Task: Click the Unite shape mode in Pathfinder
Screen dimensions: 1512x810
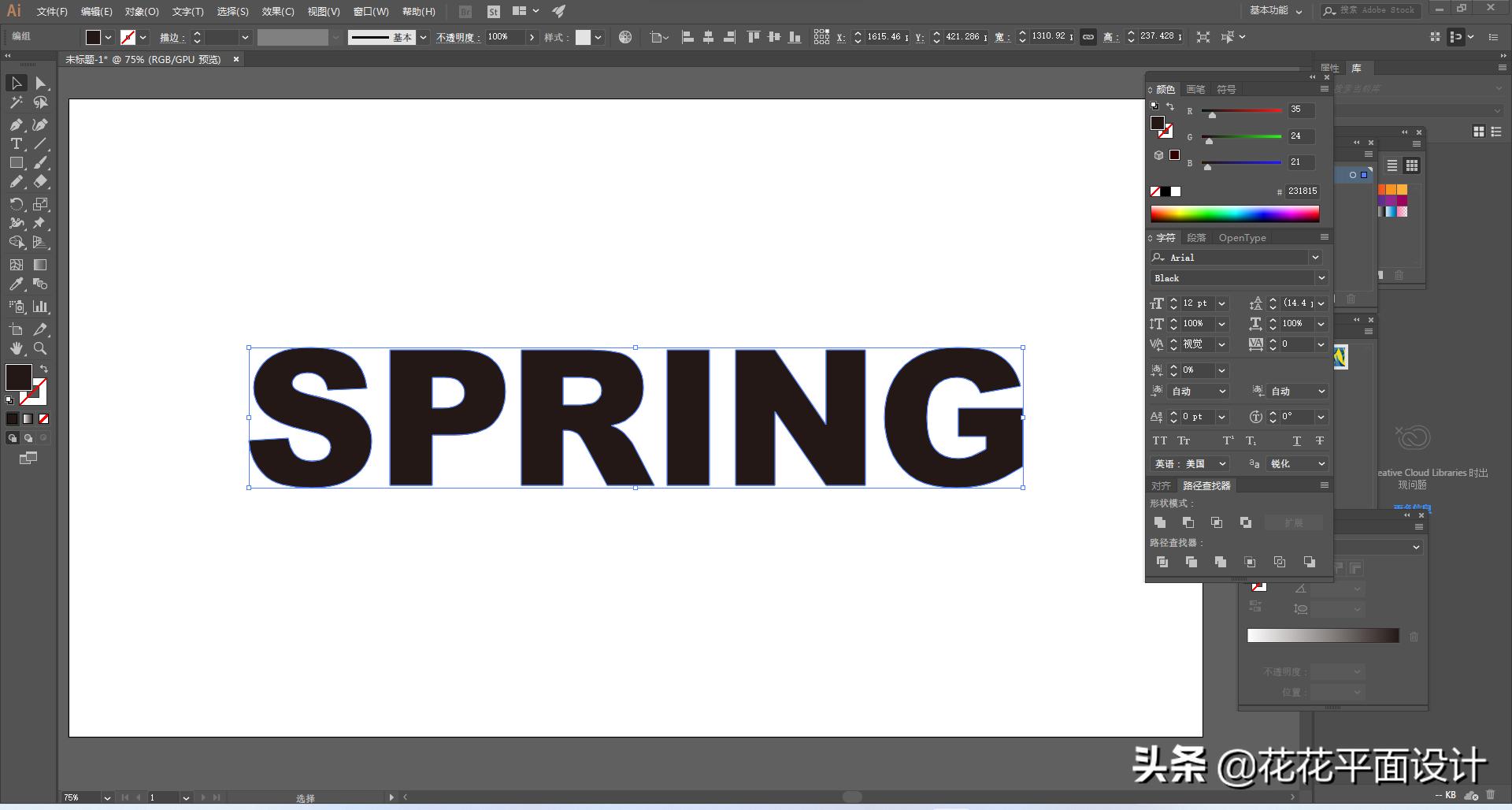Action: click(1160, 522)
